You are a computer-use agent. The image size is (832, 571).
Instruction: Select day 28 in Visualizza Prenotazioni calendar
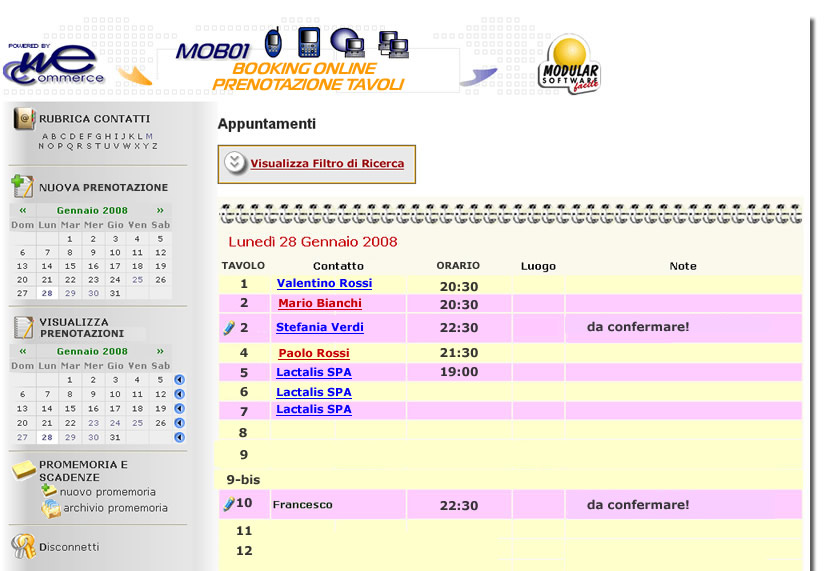click(47, 437)
